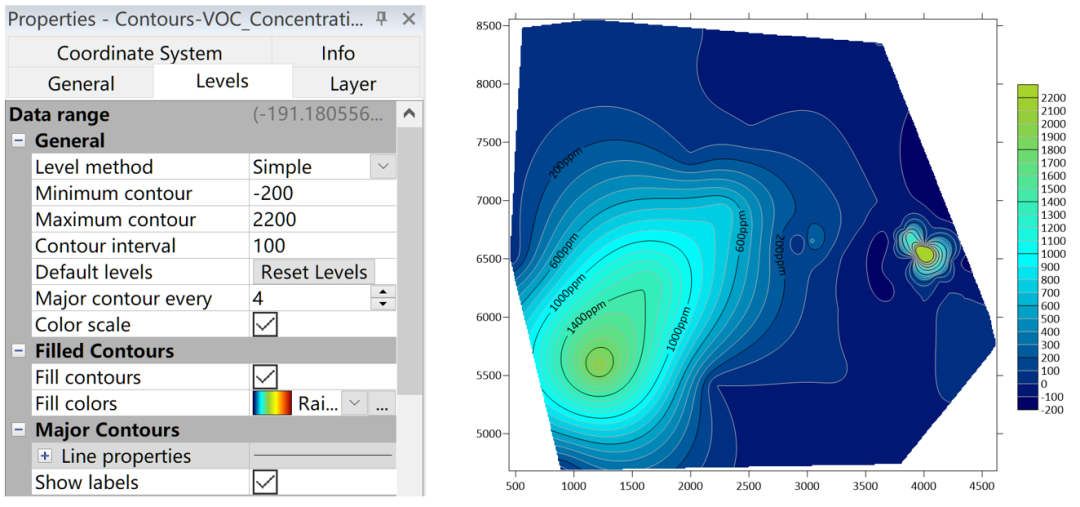Image resolution: width=1080 pixels, height=507 pixels.
Task: Edit the Contour interval value 100
Action: click(x=322, y=246)
